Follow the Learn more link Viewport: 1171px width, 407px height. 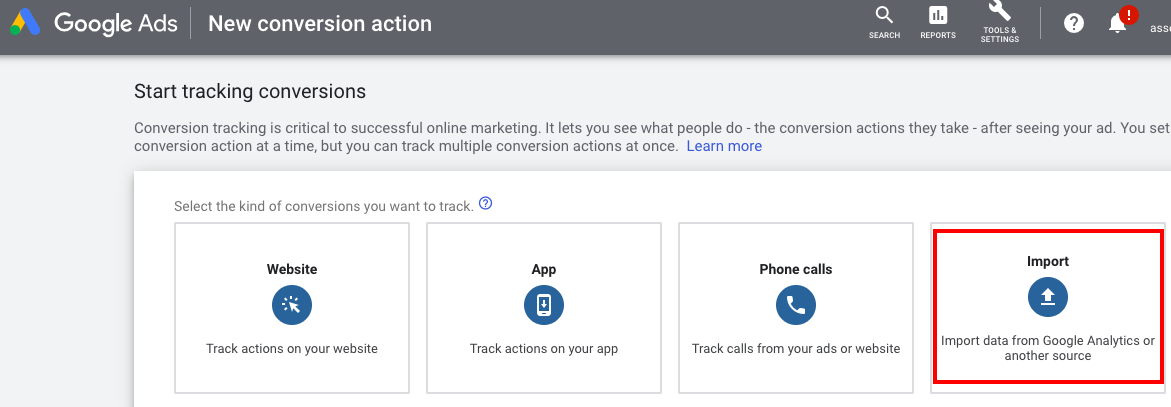724,146
